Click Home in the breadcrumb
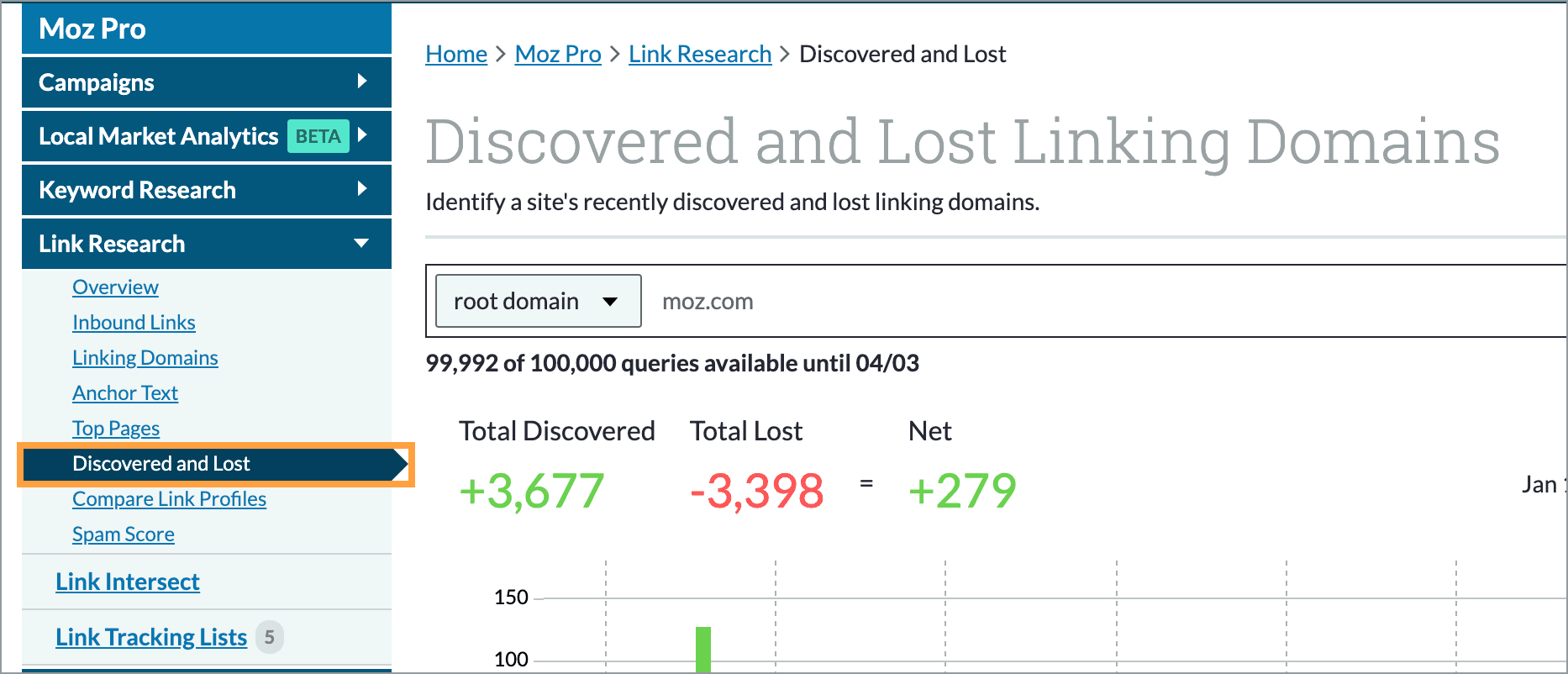1568x674 pixels. click(456, 54)
